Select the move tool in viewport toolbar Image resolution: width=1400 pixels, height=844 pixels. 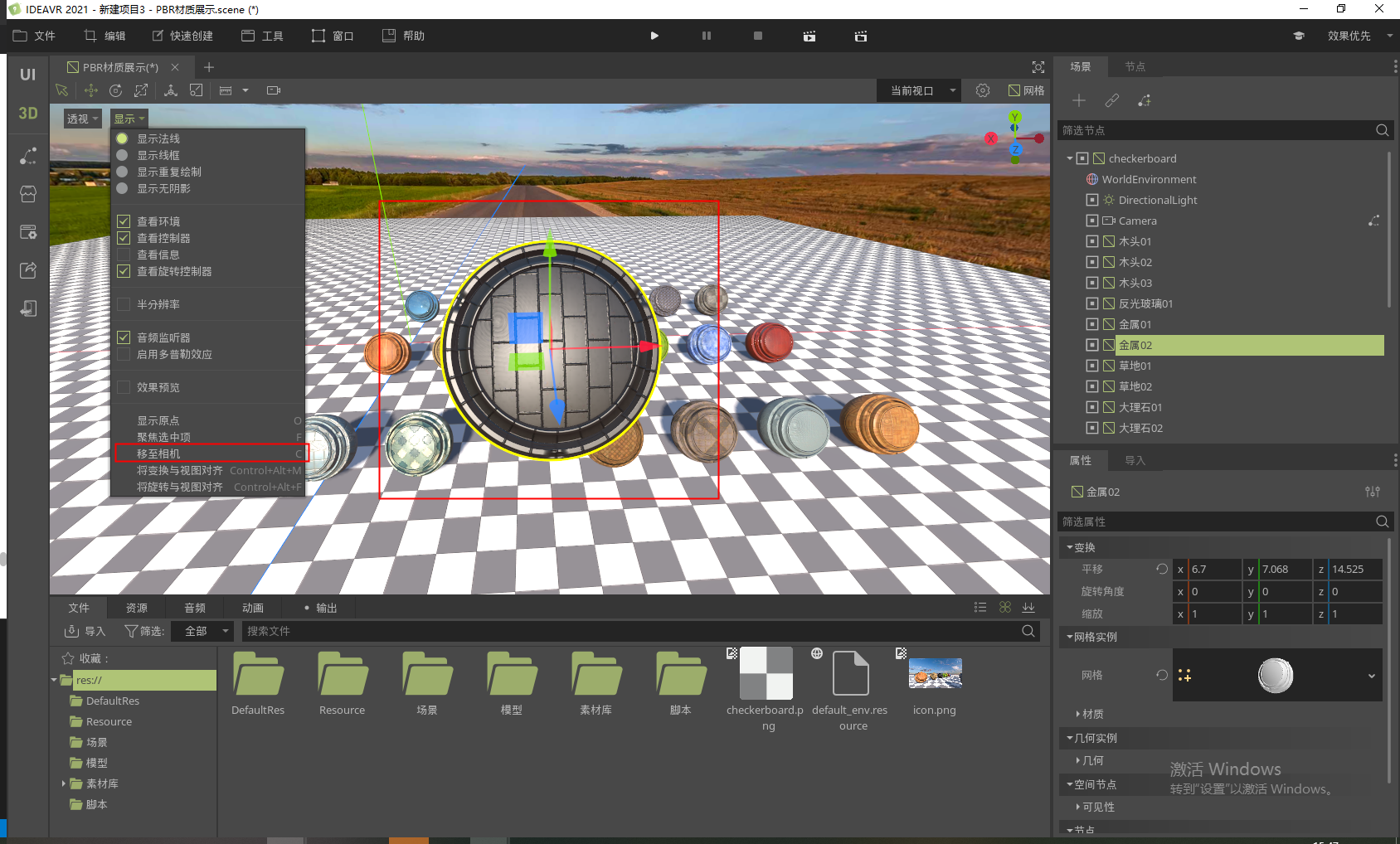coord(90,90)
